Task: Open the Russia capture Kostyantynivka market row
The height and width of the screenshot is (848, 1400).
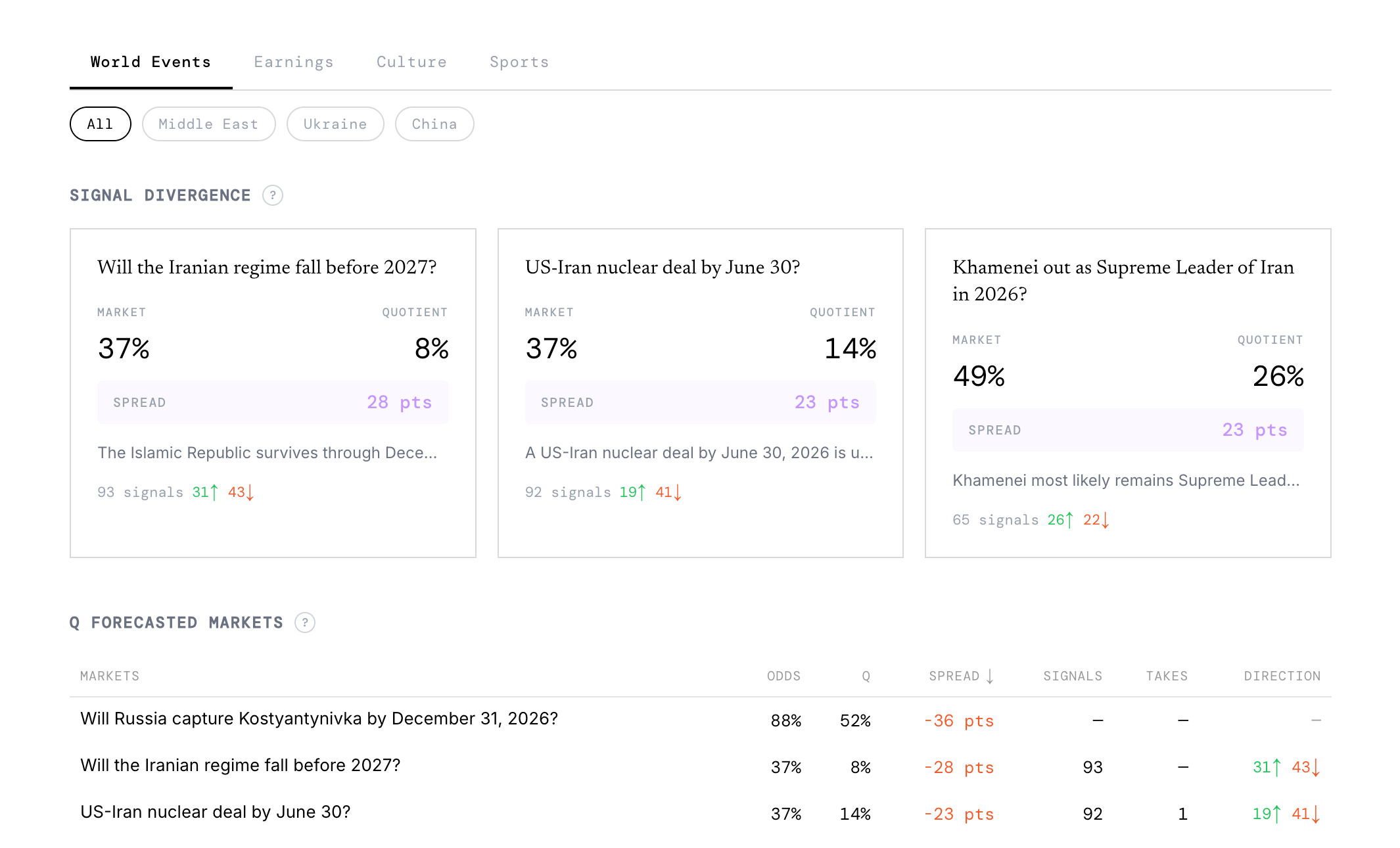Action: click(x=319, y=718)
